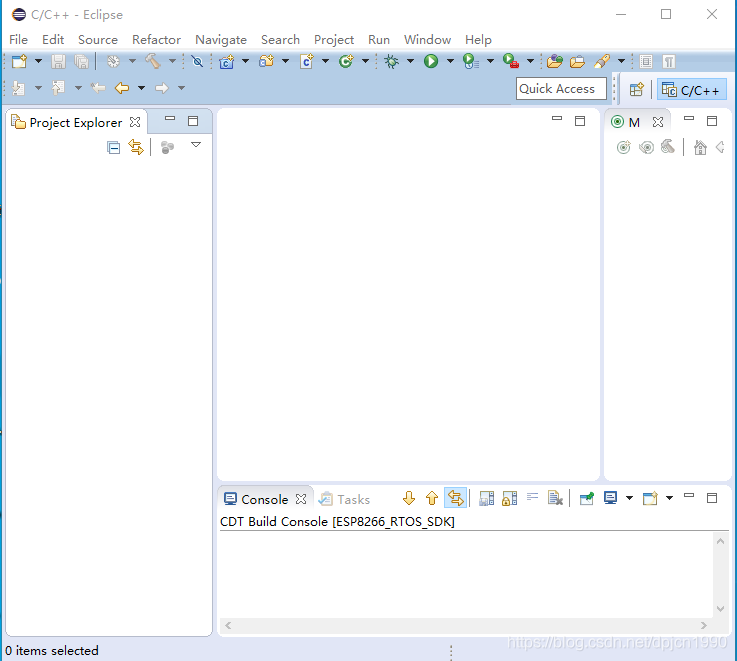Click the Back navigation arrow
Screen dimensions: 737x661
pos(122,88)
